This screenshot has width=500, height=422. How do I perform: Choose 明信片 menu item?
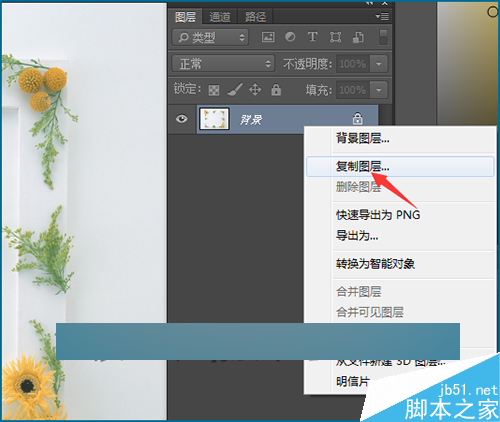point(353,381)
